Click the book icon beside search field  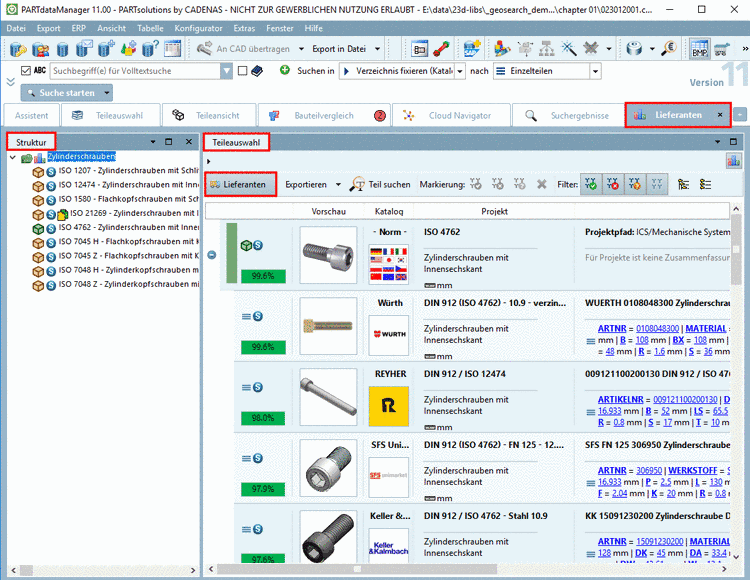click(257, 71)
